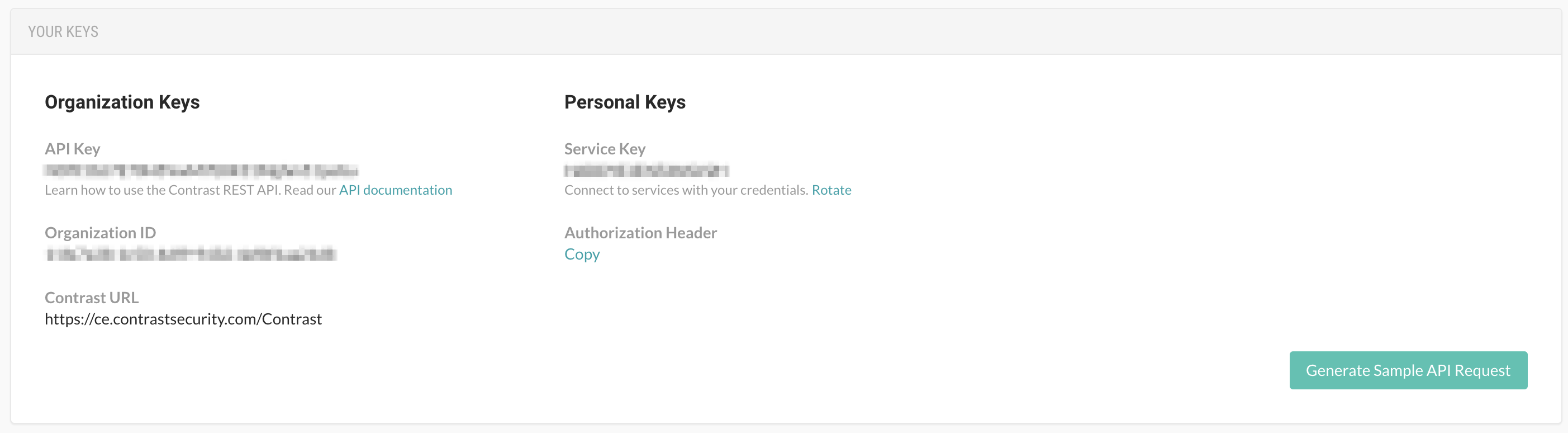
Task: Click the credentials connection description text
Action: pos(685,190)
